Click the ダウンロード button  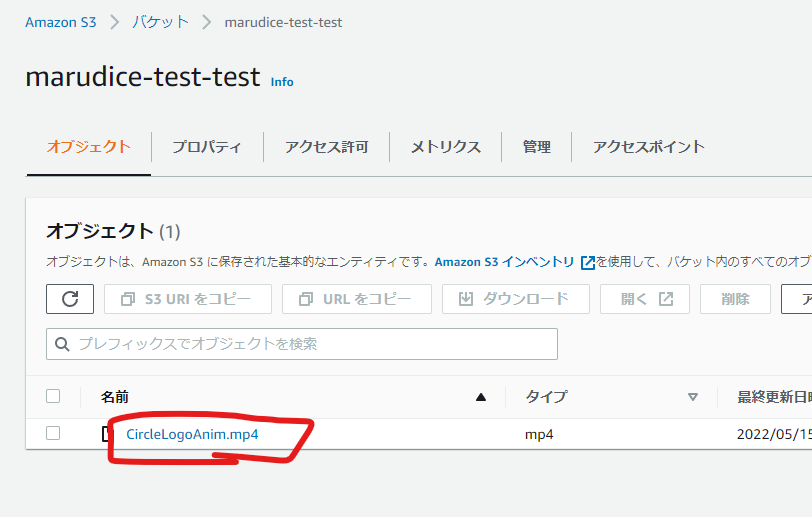coord(516,299)
